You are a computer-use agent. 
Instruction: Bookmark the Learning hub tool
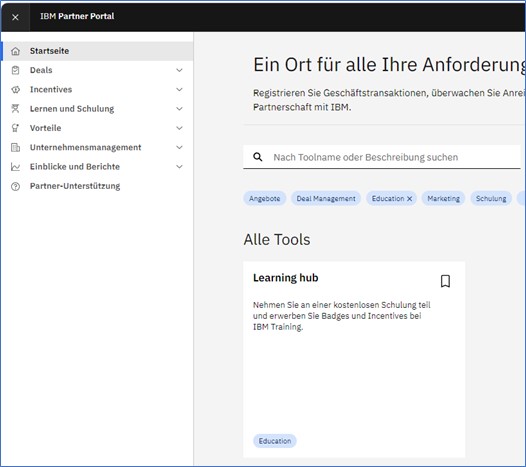[x=445, y=281]
